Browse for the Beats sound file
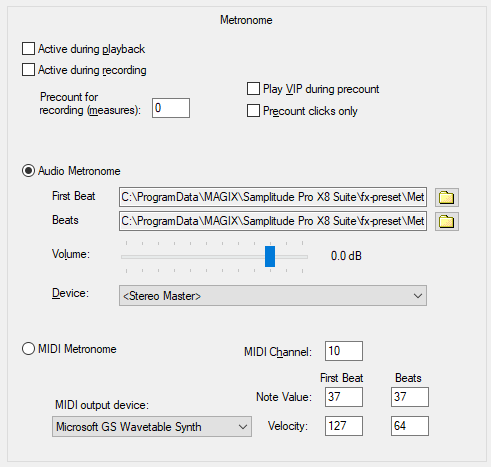Image resolution: width=491 pixels, height=467 pixels. [x=447, y=221]
